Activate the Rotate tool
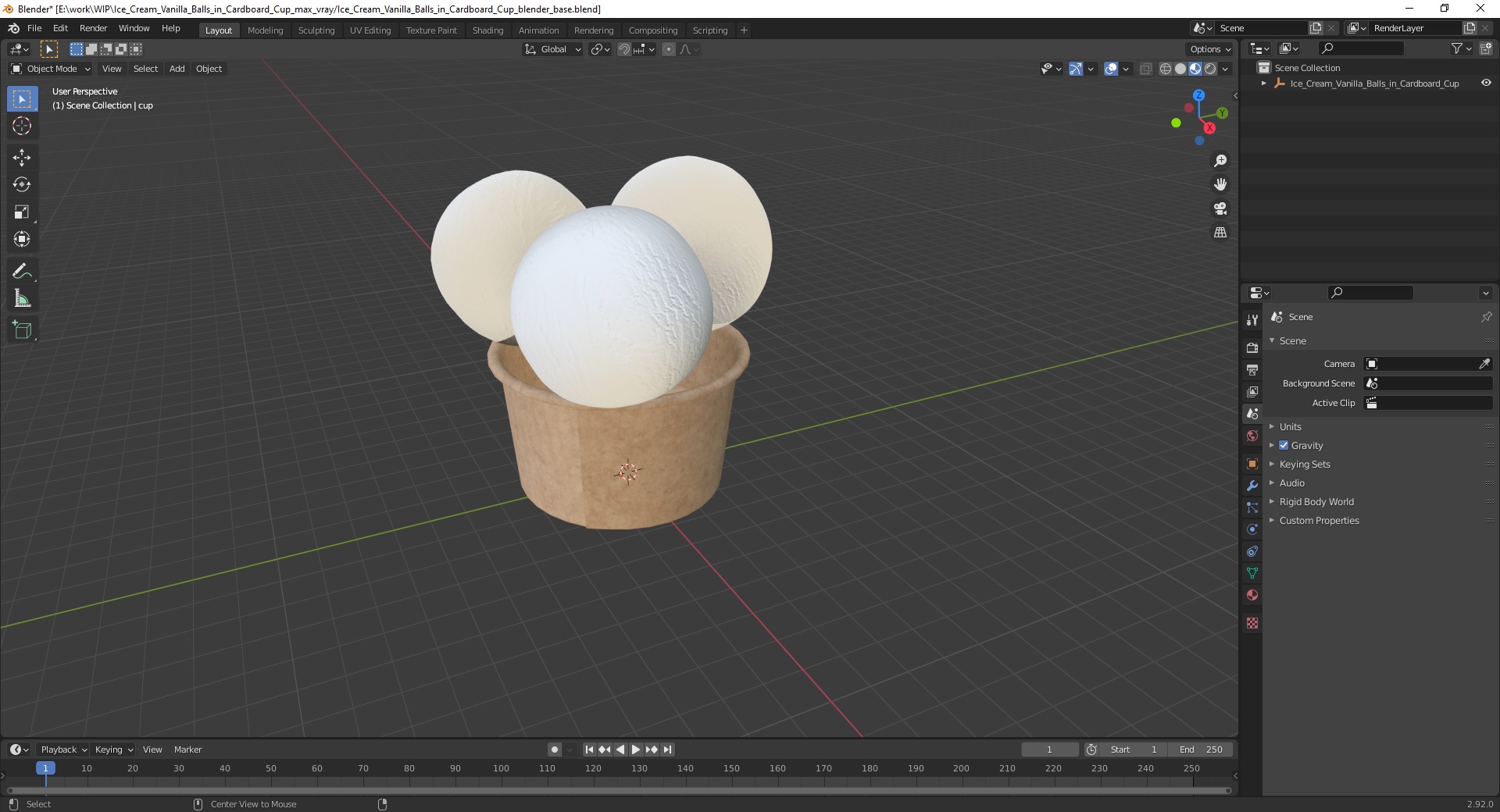The height and width of the screenshot is (812, 1500). pyautogui.click(x=22, y=185)
